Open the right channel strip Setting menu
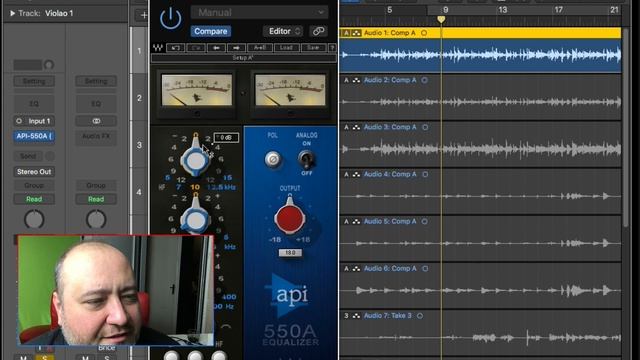 pyautogui.click(x=96, y=81)
